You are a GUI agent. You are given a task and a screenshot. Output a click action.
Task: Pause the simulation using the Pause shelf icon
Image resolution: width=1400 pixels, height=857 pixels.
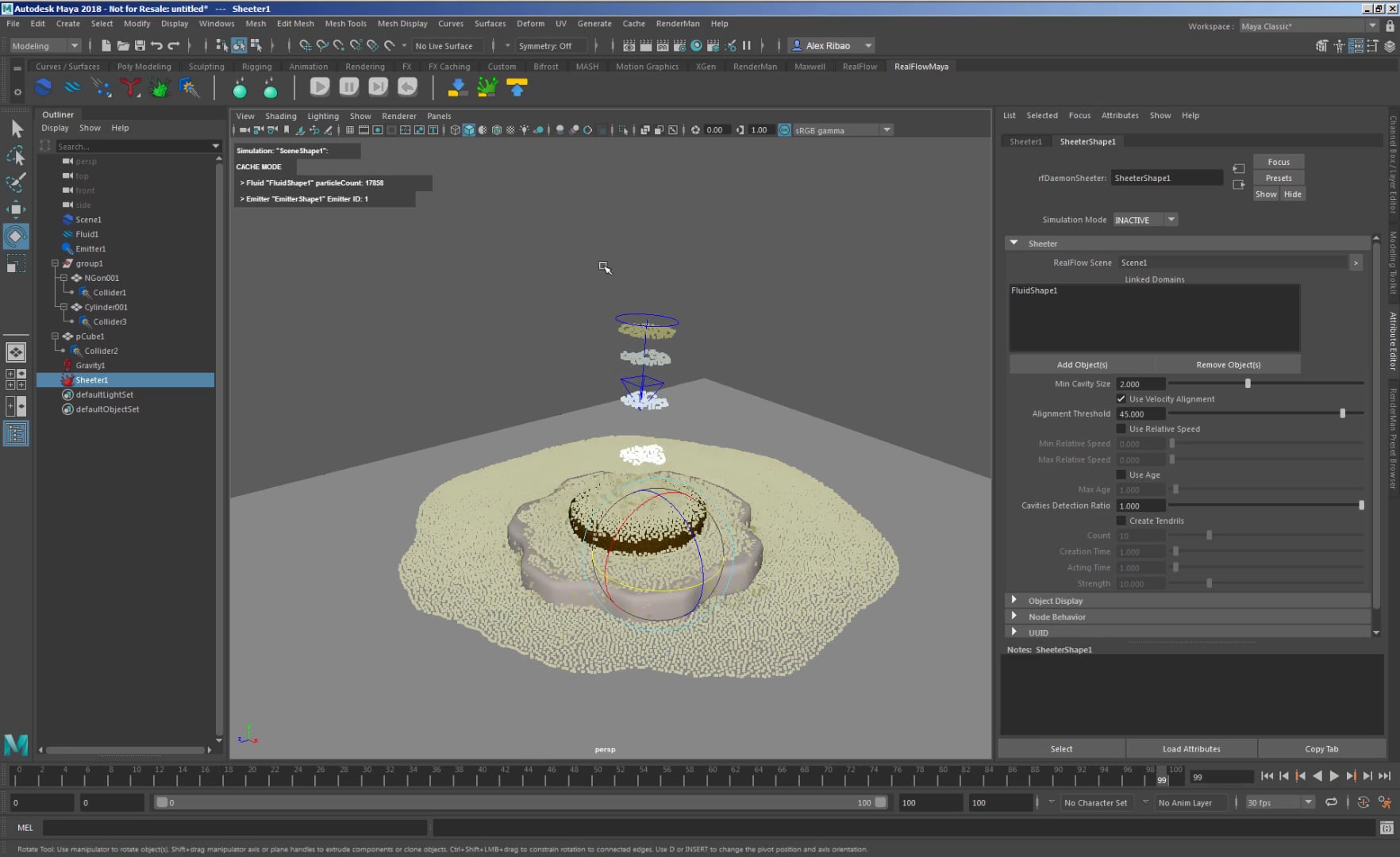coord(348,87)
